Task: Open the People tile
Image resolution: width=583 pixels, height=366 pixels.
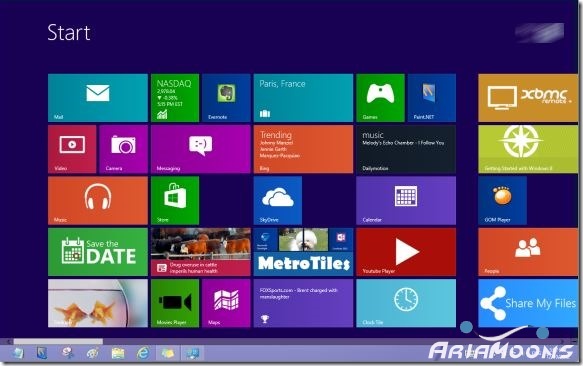Action: pyautogui.click(x=528, y=252)
